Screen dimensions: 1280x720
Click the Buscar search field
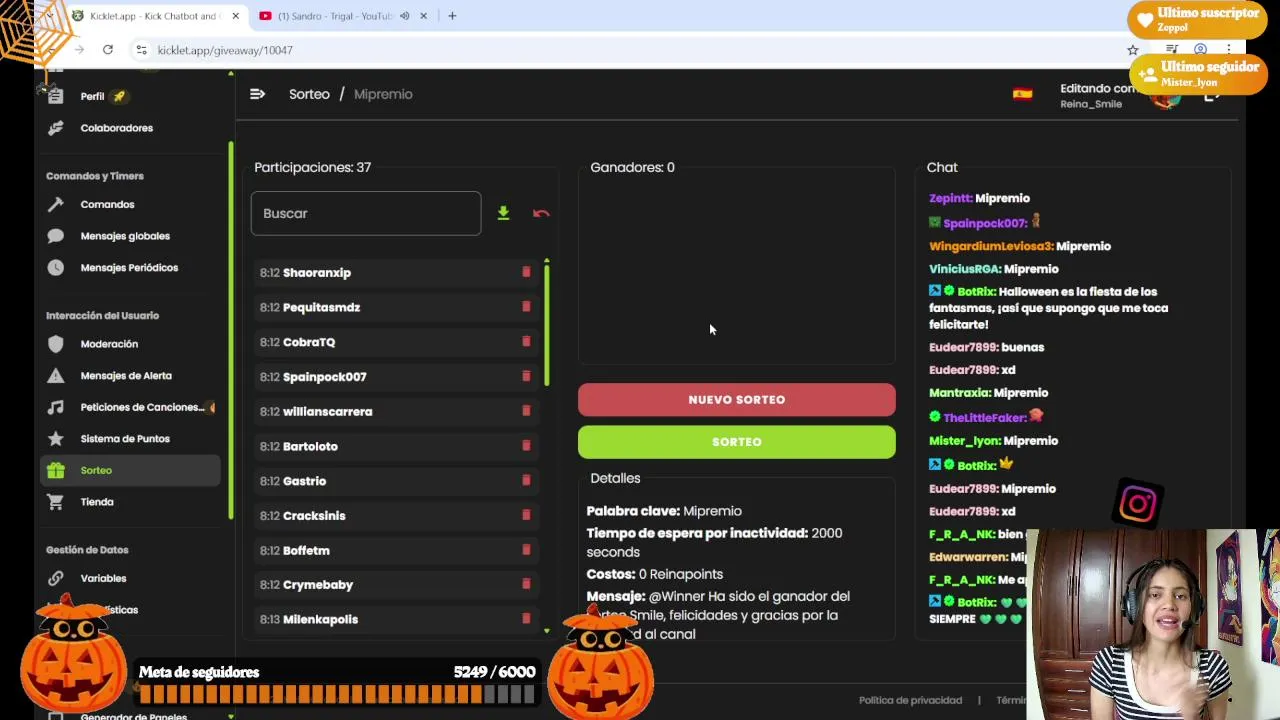point(366,213)
